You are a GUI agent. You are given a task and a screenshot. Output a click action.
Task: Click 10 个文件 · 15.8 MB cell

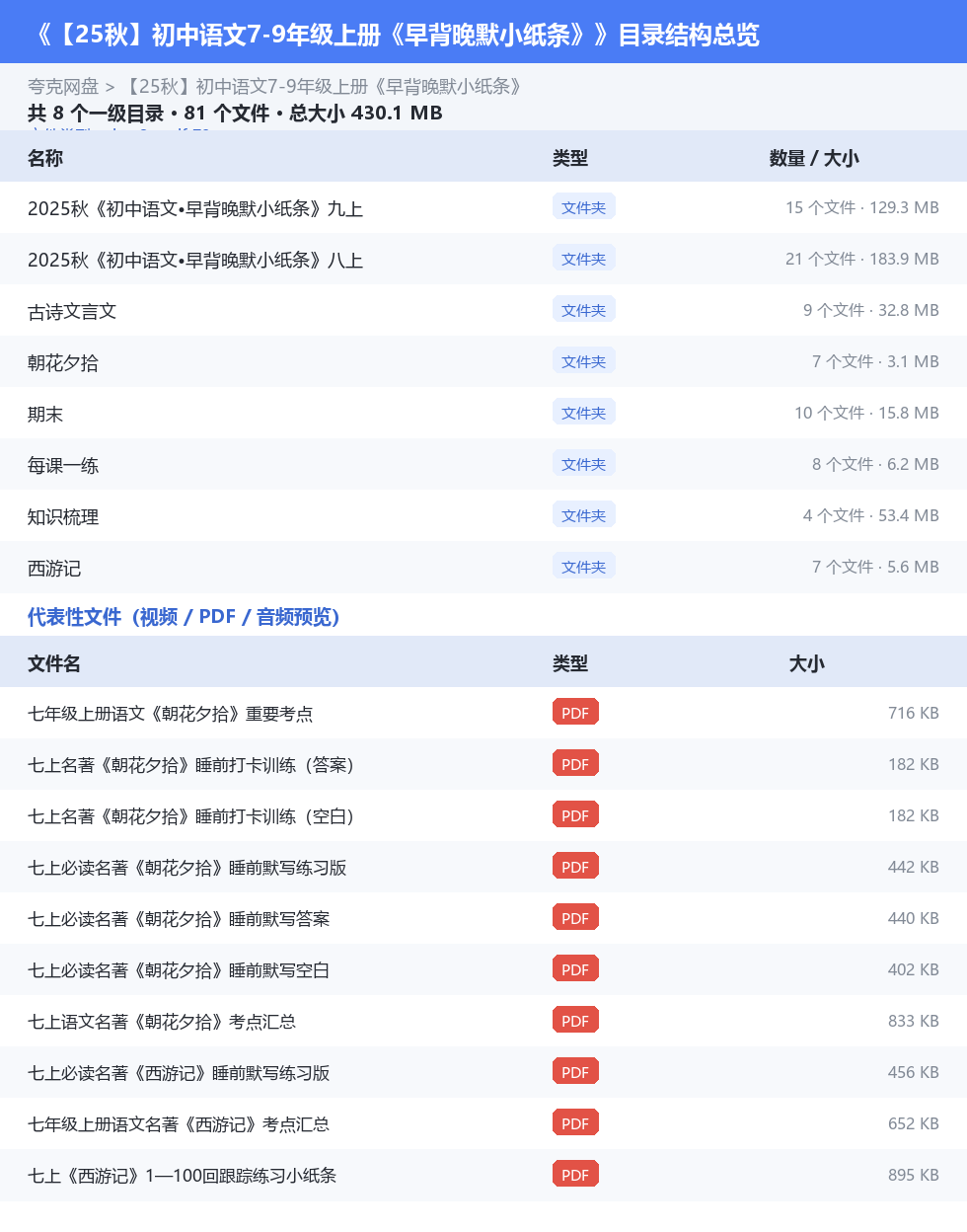click(866, 413)
